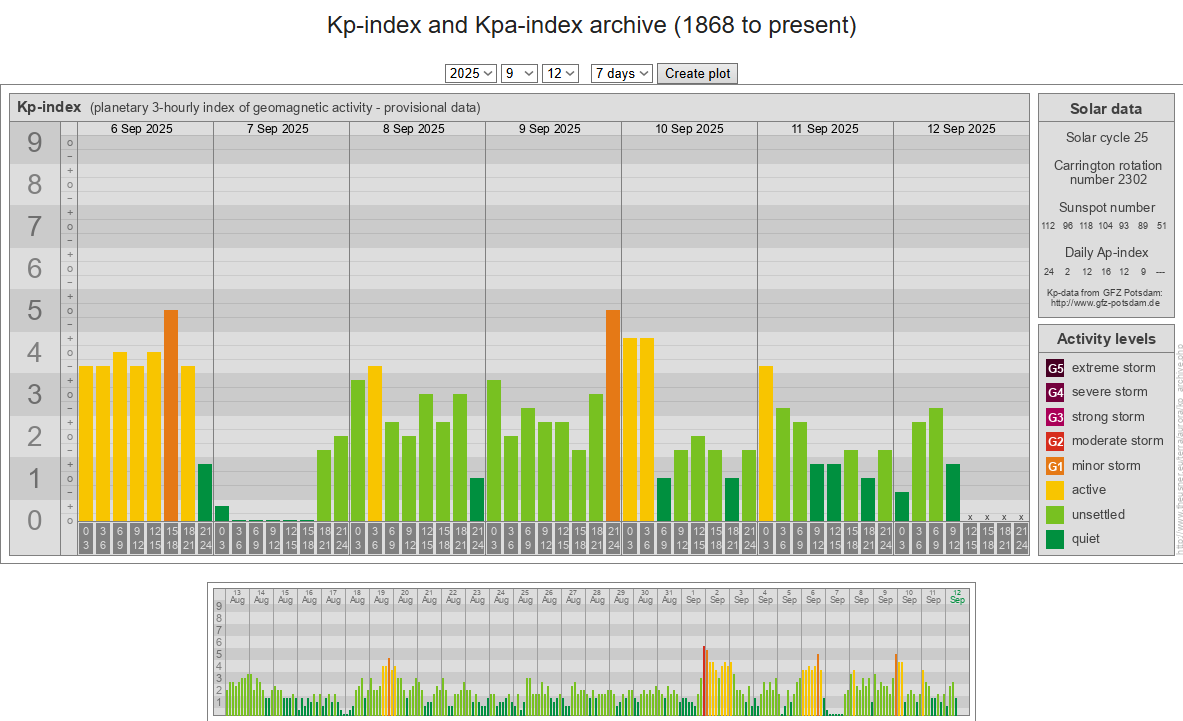Image resolution: width=1183 pixels, height=721 pixels.
Task: Click the orange storm bar on 9 Sep
Action: [x=613, y=415]
